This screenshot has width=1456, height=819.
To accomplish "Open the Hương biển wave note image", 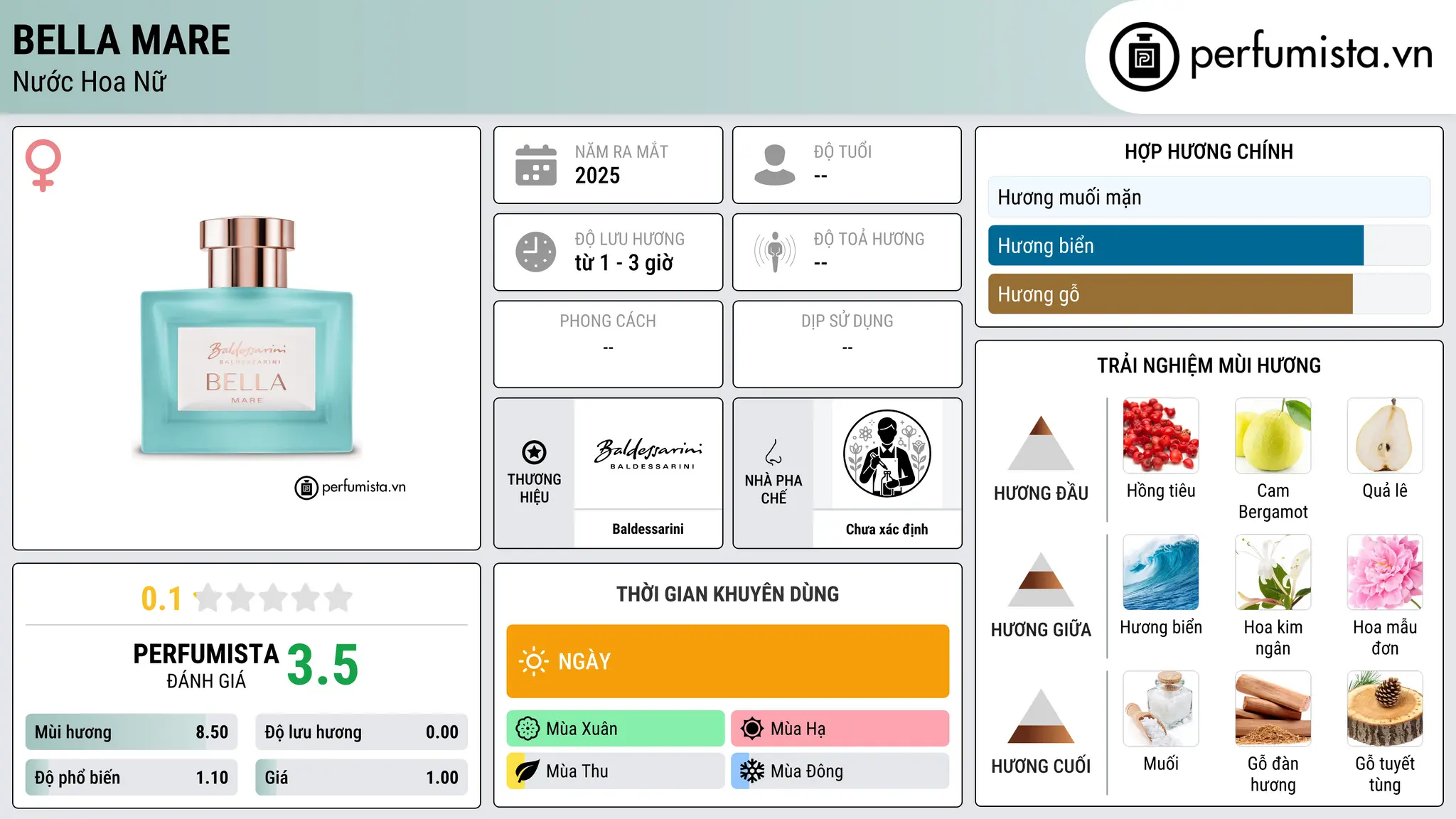I will coord(1161,572).
